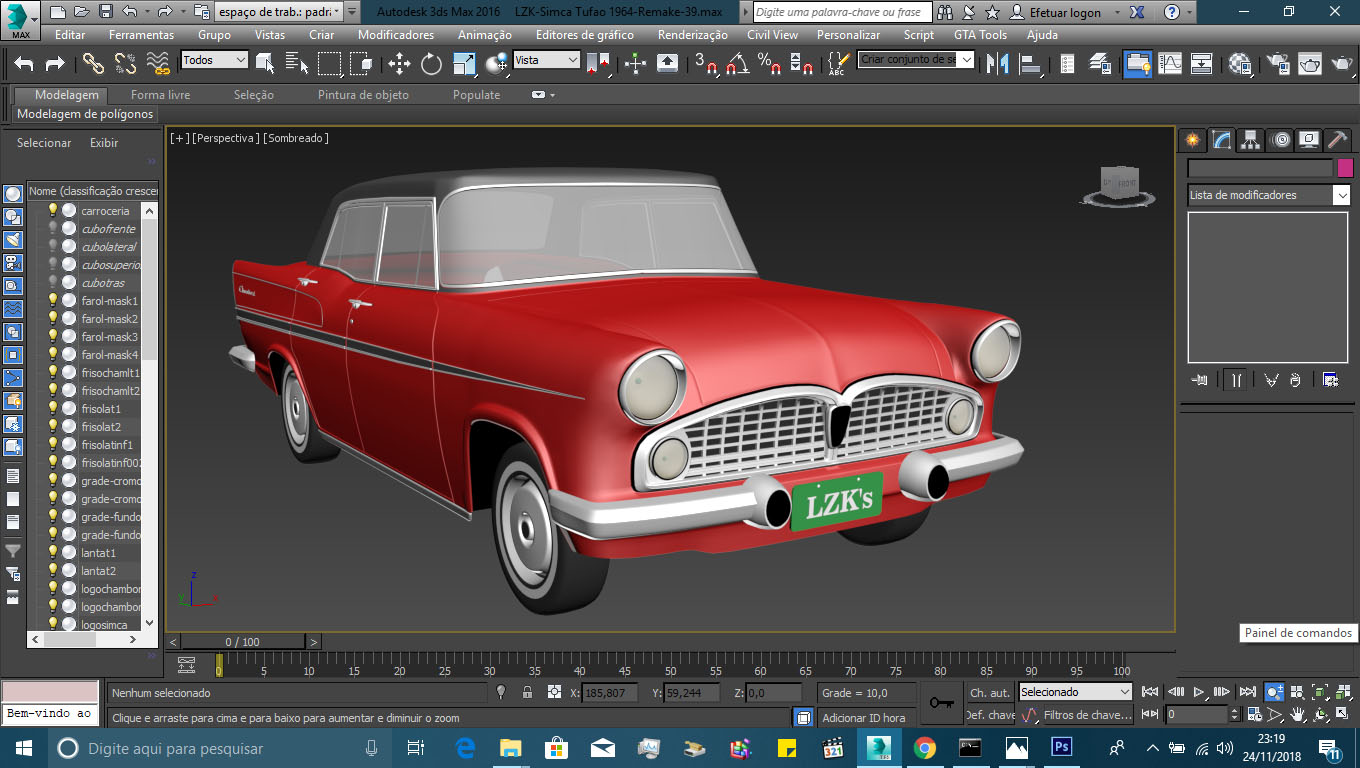
Task: Toggle the angle snap icon
Action: pyautogui.click(x=738, y=64)
